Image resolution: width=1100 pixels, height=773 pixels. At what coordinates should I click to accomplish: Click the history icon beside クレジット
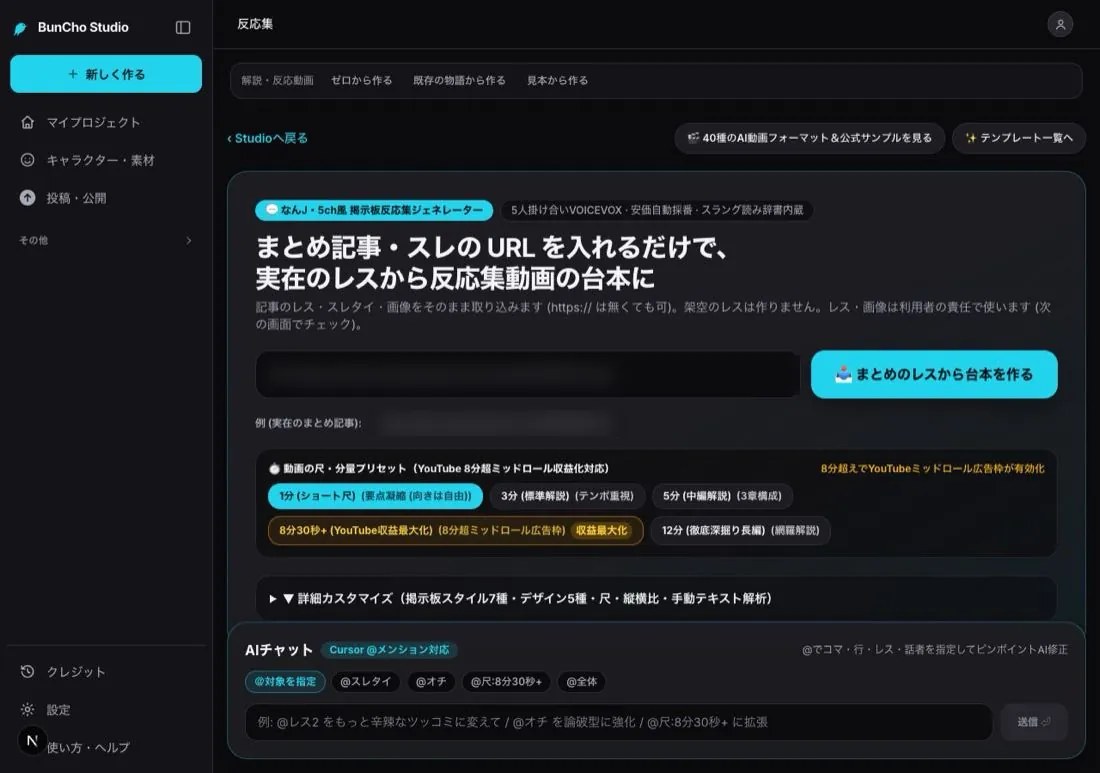pos(27,672)
